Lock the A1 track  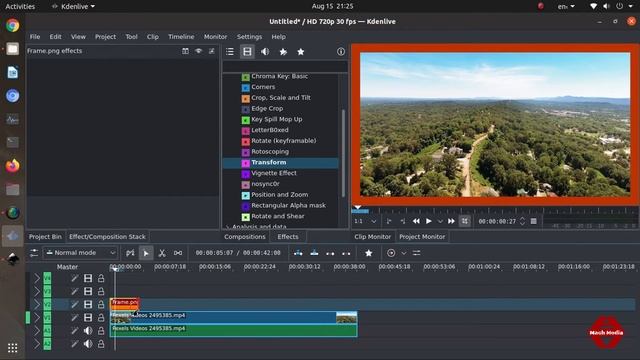pyautogui.click(x=101, y=331)
